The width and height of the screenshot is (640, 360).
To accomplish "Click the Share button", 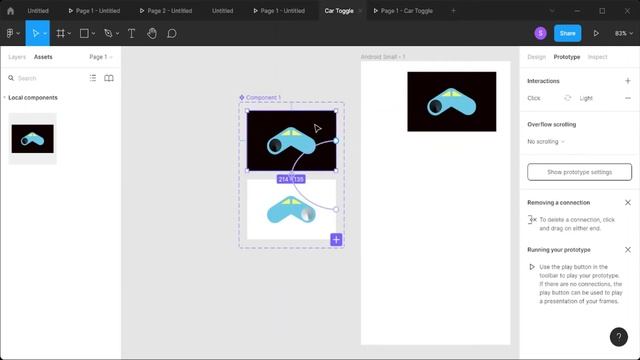I will (567, 33).
